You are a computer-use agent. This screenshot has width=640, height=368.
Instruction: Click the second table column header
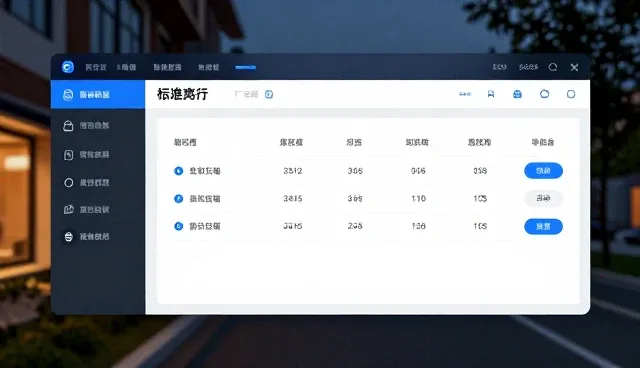coord(291,142)
